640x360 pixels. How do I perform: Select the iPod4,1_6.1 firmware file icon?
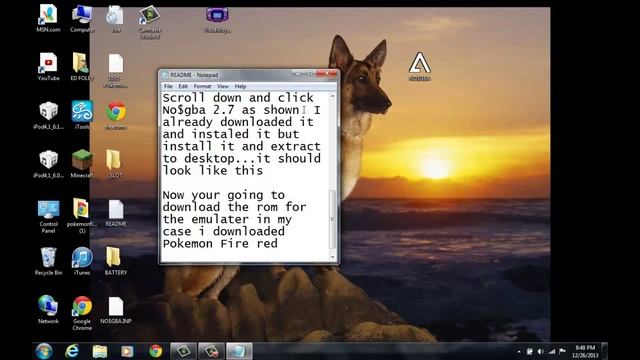click(x=48, y=115)
